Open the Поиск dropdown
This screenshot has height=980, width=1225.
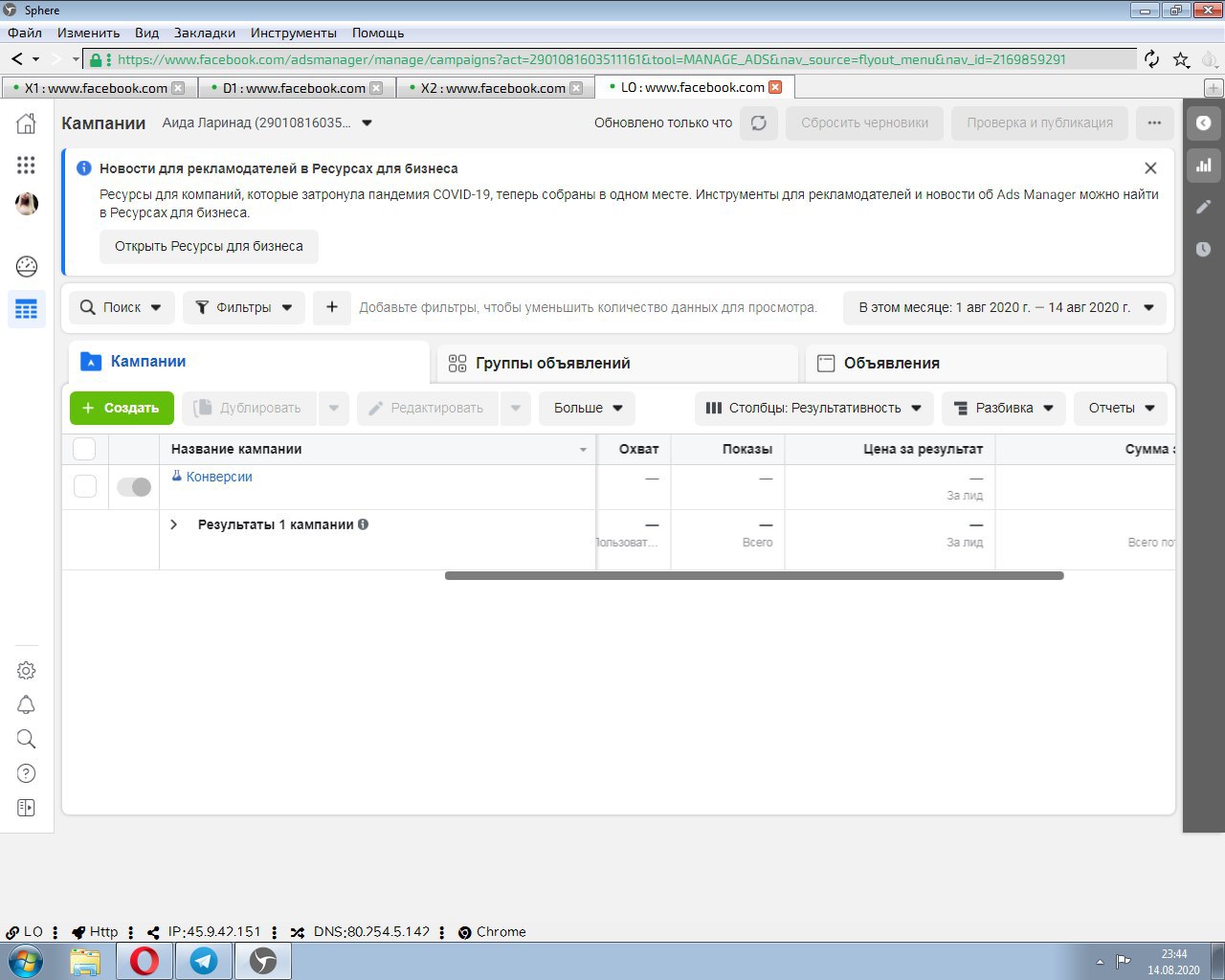121,307
